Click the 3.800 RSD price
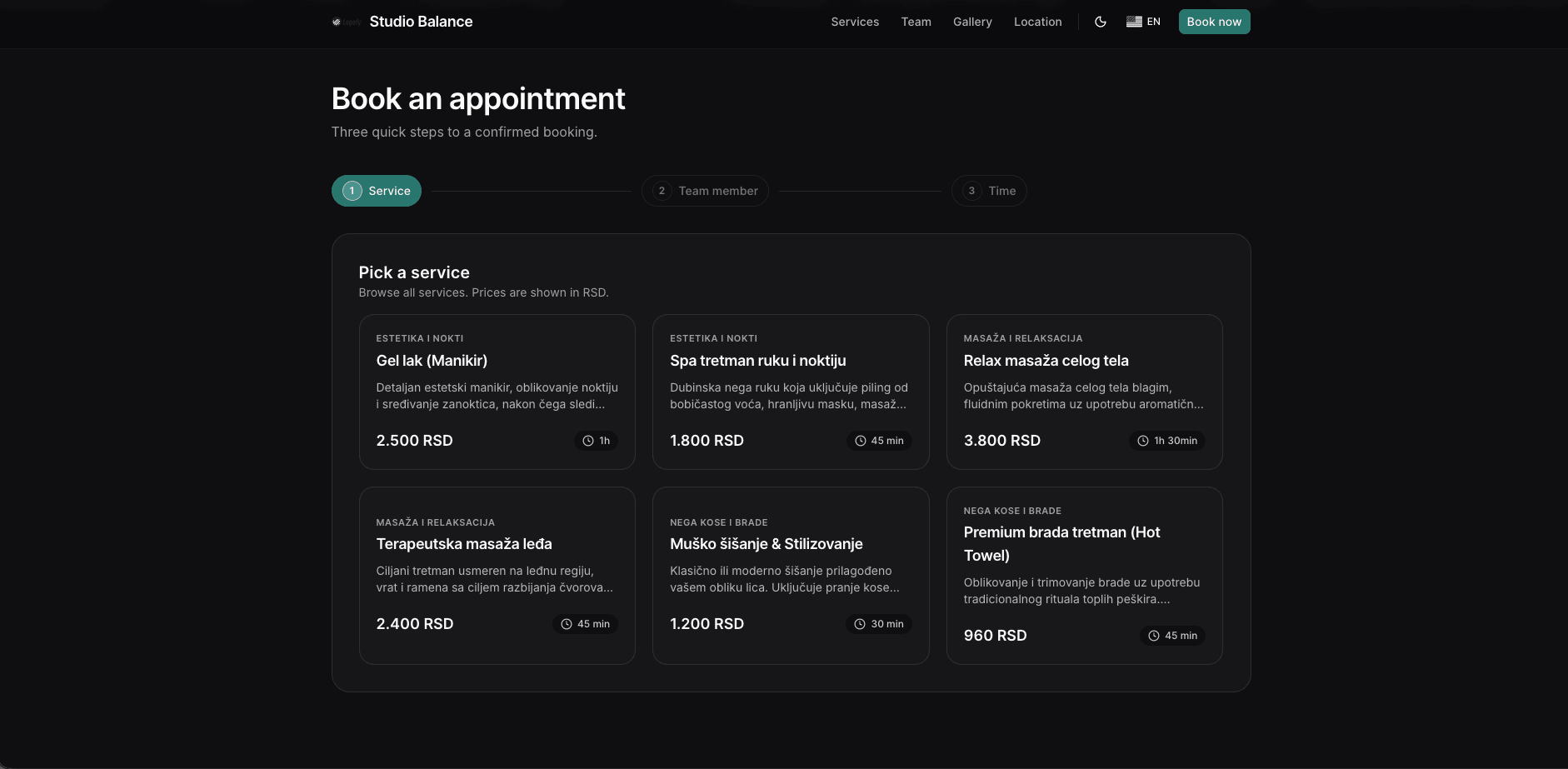Image resolution: width=1568 pixels, height=769 pixels. (x=1002, y=441)
